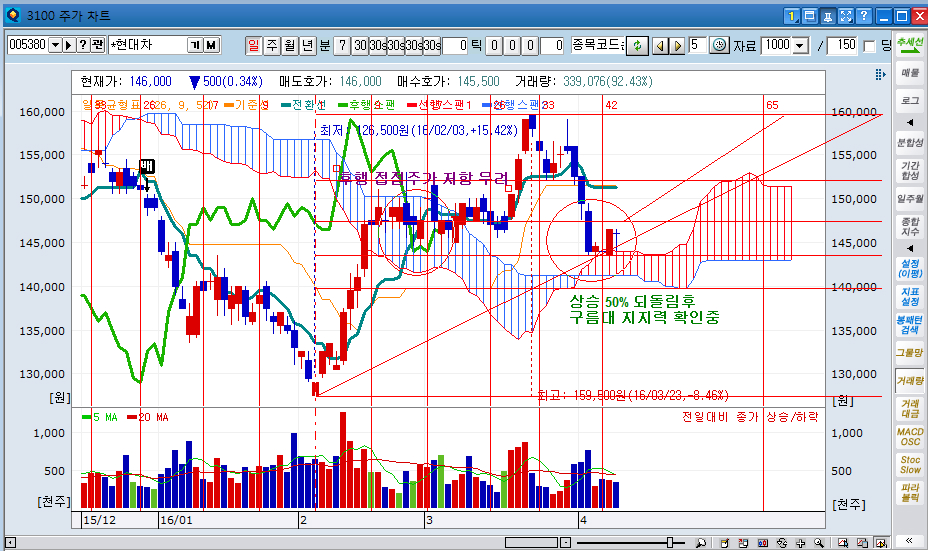This screenshot has width=928, height=551.
Task: Expand the 자료 1000 count dropdown
Action: tap(800, 45)
